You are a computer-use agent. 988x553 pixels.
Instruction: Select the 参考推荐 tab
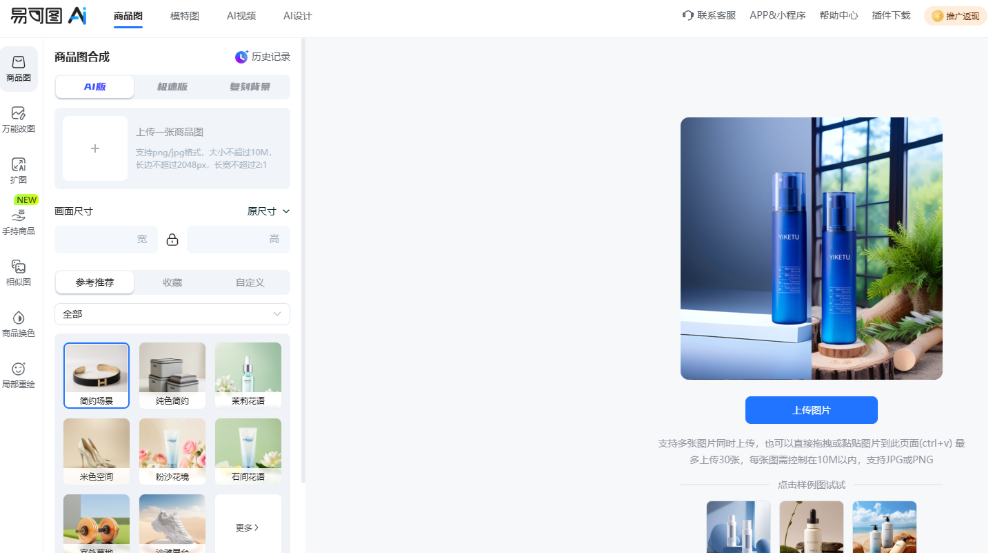[x=95, y=282]
